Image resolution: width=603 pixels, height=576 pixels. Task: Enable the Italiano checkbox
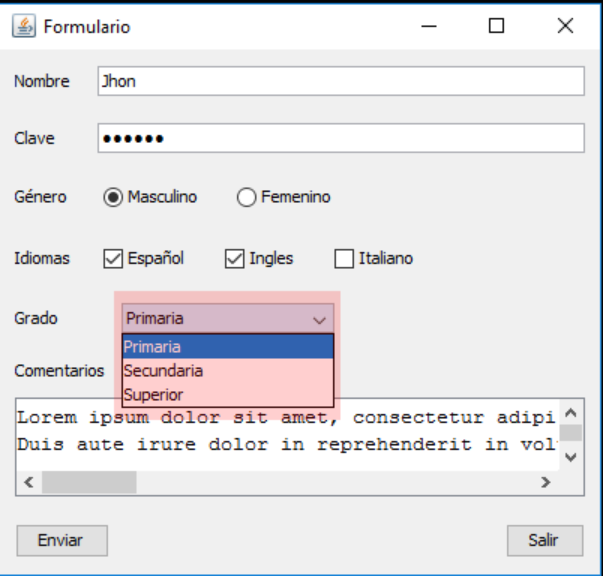click(x=344, y=258)
